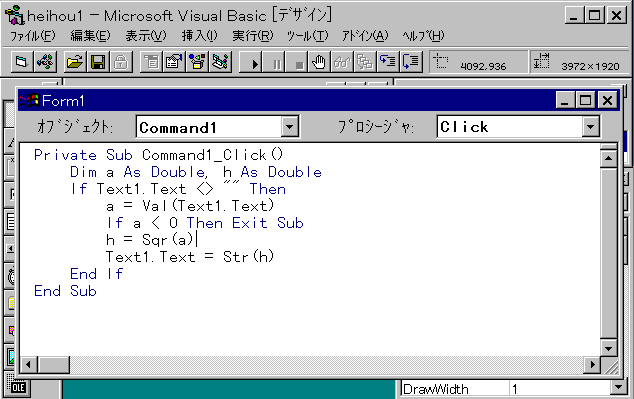Click the 4092,936 position indicator
The height and width of the screenshot is (399, 634).
(x=479, y=62)
